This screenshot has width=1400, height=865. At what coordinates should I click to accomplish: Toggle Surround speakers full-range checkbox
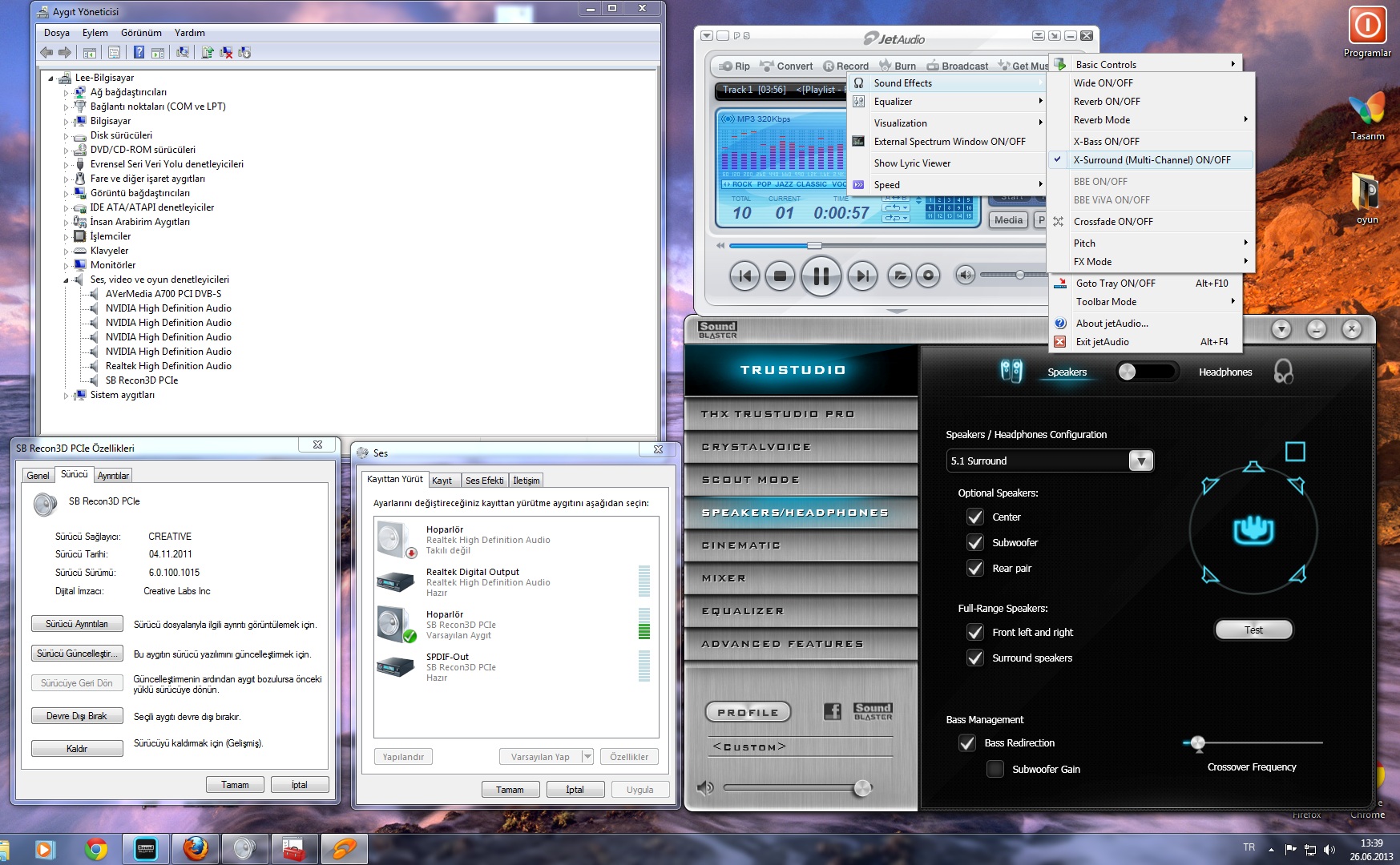click(x=975, y=658)
